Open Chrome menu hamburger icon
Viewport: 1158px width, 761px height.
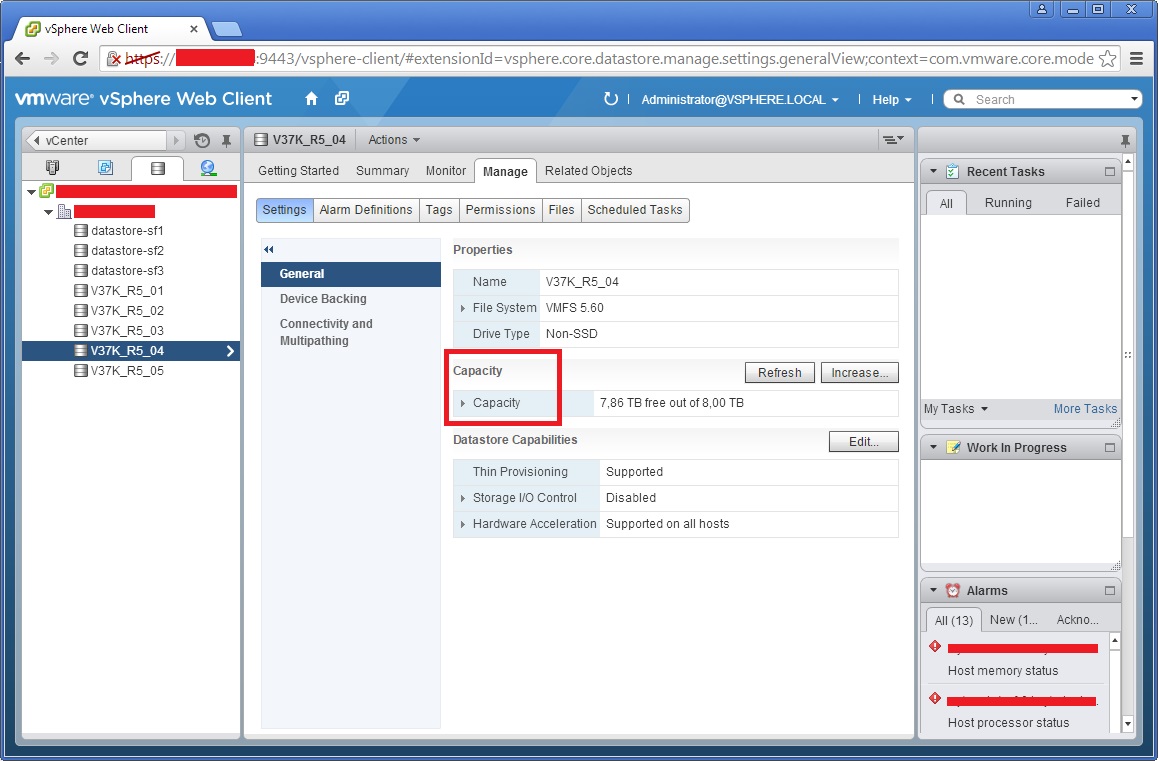coord(1137,58)
